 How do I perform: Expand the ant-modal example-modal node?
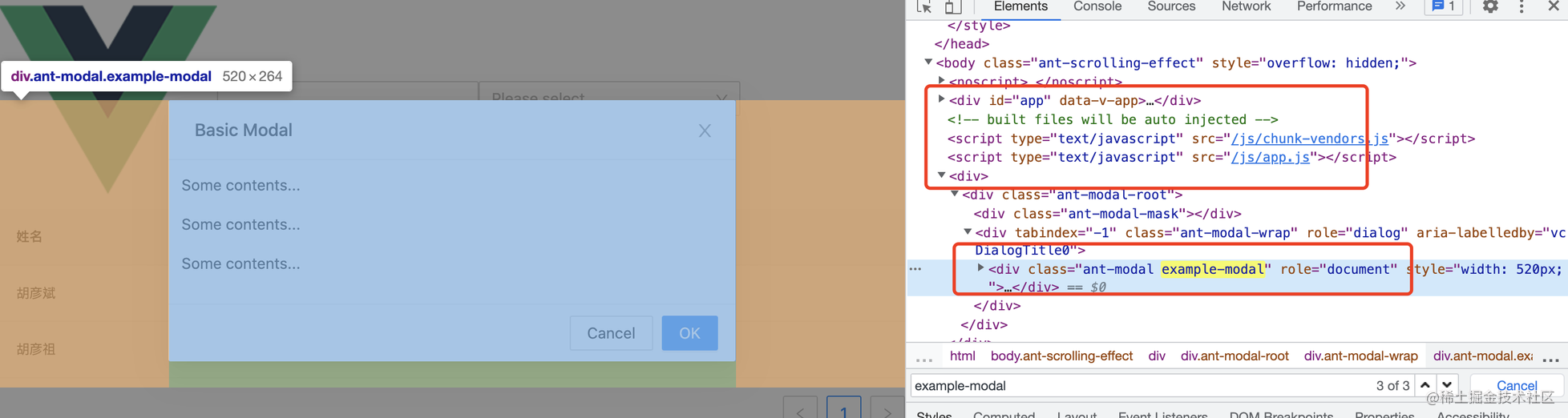tap(980, 268)
